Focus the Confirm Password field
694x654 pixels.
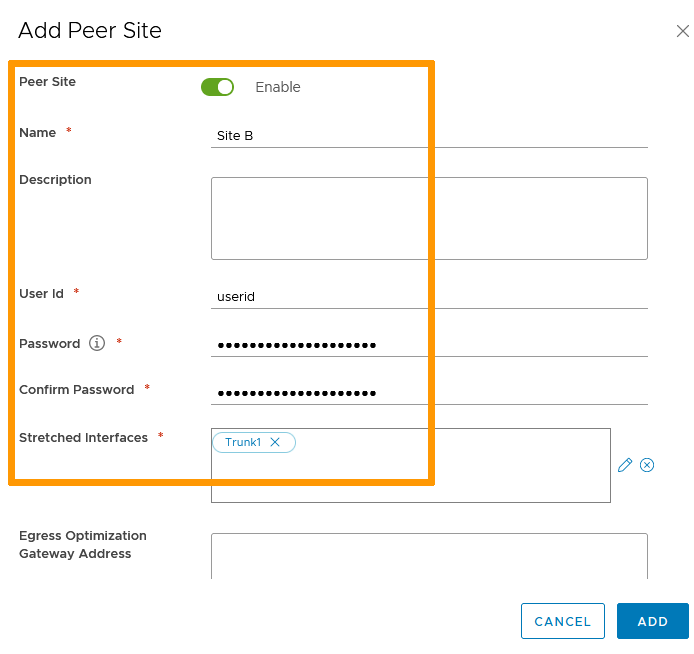[x=429, y=392]
